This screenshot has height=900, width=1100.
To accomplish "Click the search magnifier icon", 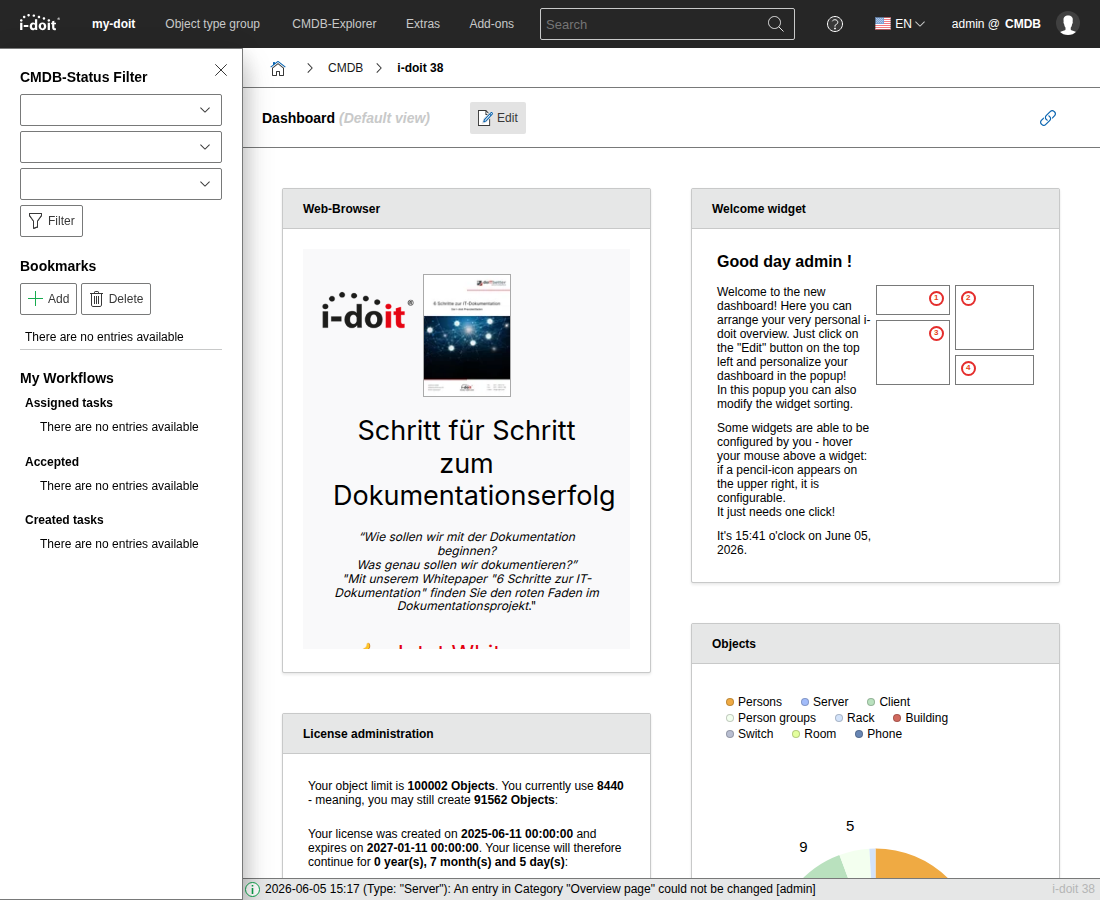I will click(775, 24).
